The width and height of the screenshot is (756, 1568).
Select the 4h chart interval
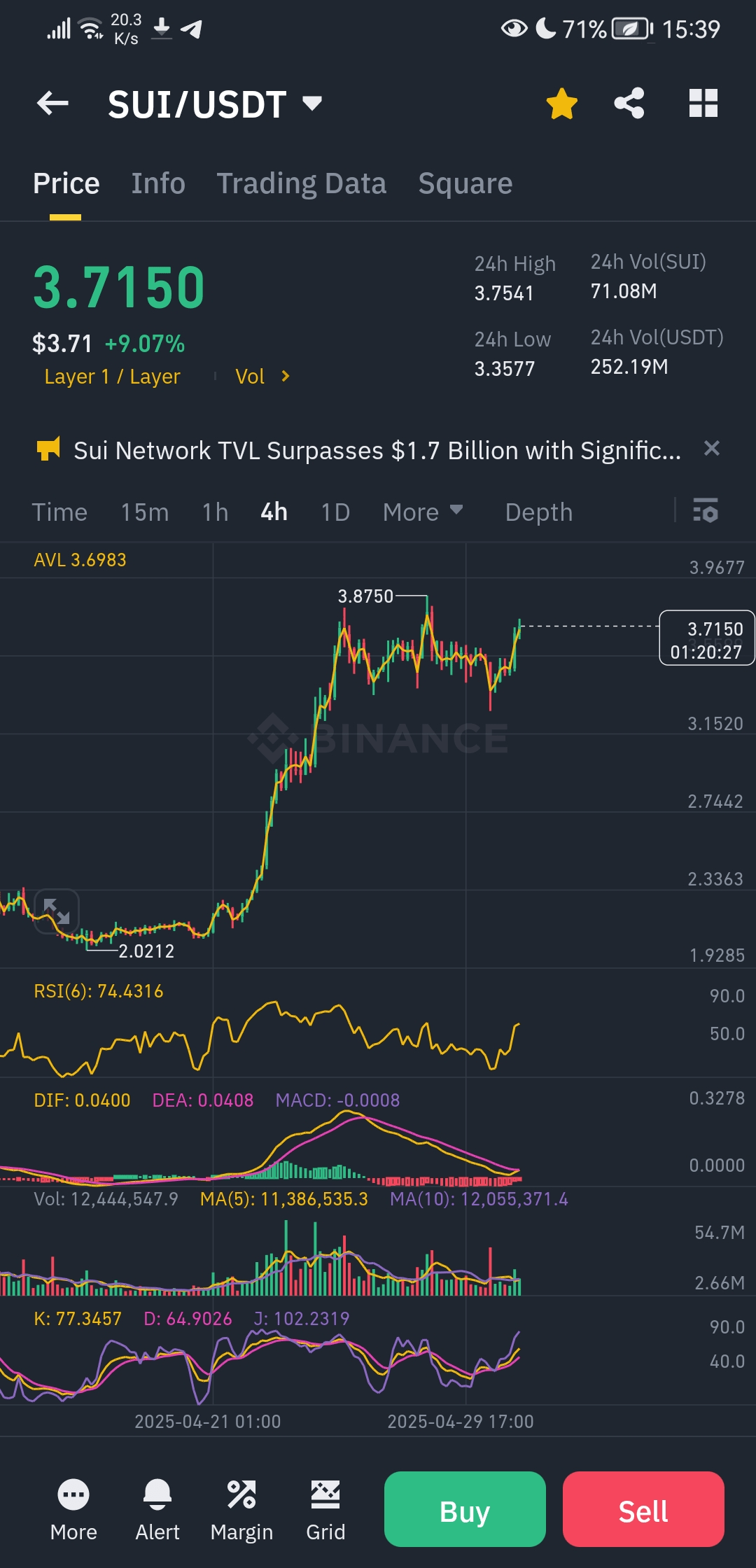coord(274,512)
